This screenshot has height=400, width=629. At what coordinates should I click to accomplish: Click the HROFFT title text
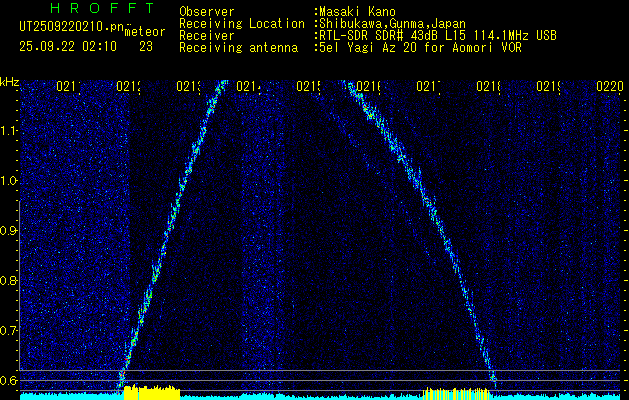102,8
